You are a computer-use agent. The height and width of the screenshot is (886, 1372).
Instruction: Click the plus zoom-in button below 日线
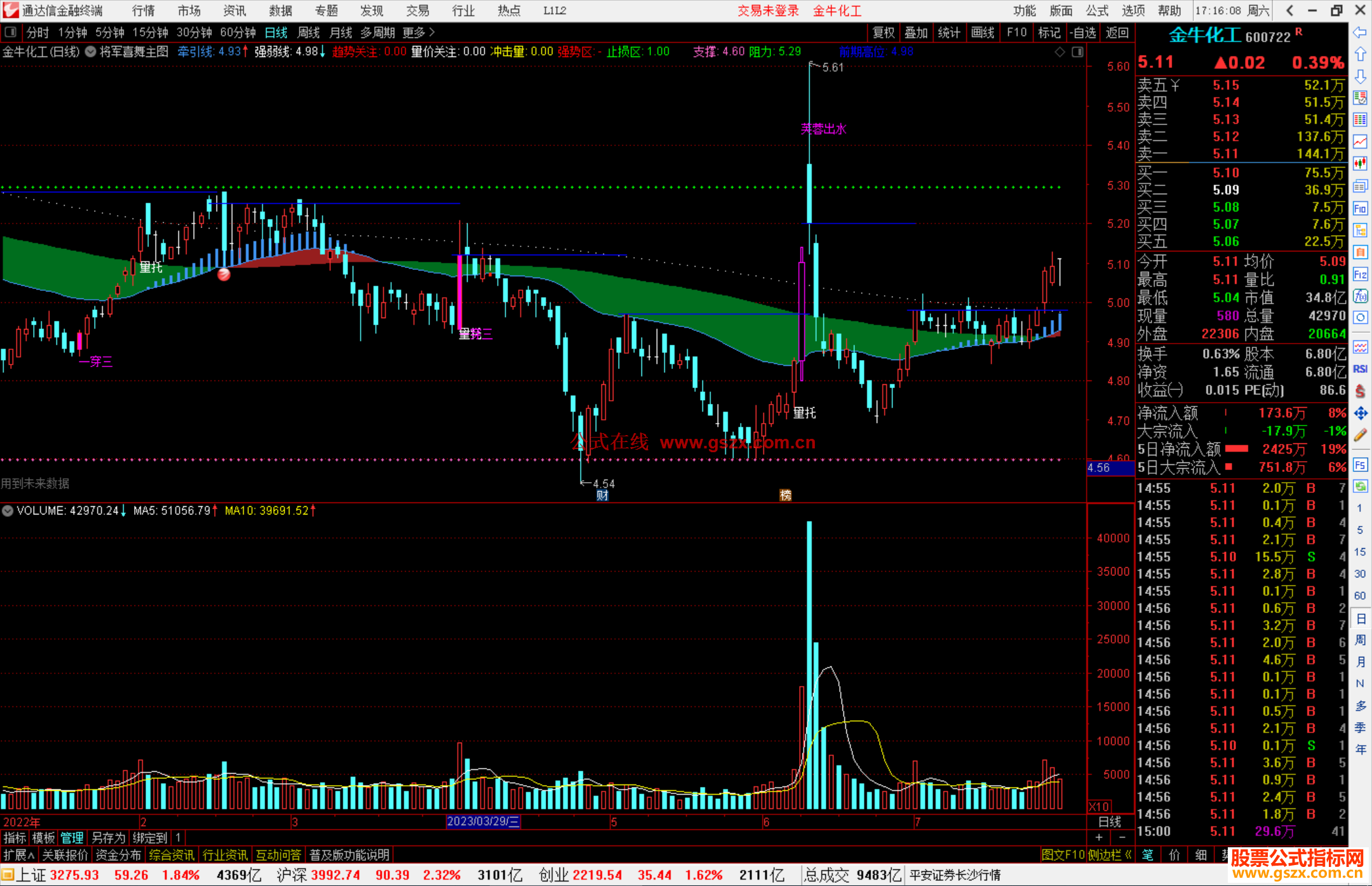(x=1099, y=838)
